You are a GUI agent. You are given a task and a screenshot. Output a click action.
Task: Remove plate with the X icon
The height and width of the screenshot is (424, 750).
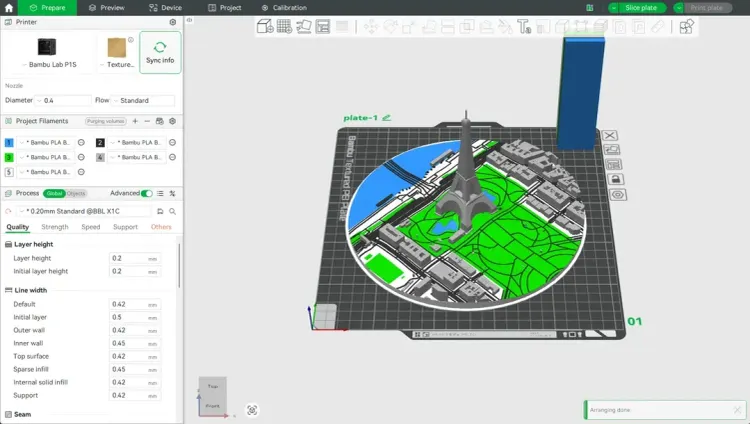609,135
